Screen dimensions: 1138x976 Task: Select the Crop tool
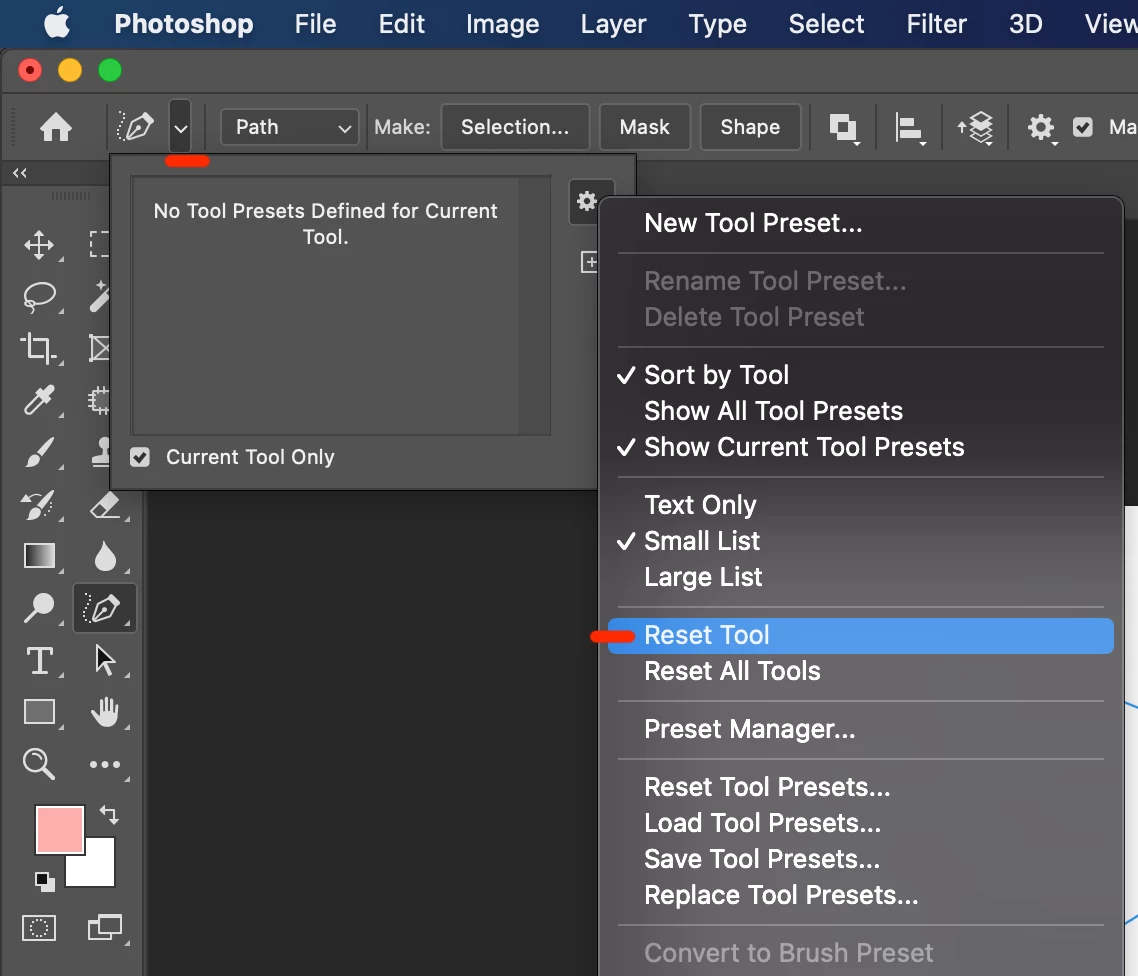pyautogui.click(x=38, y=348)
